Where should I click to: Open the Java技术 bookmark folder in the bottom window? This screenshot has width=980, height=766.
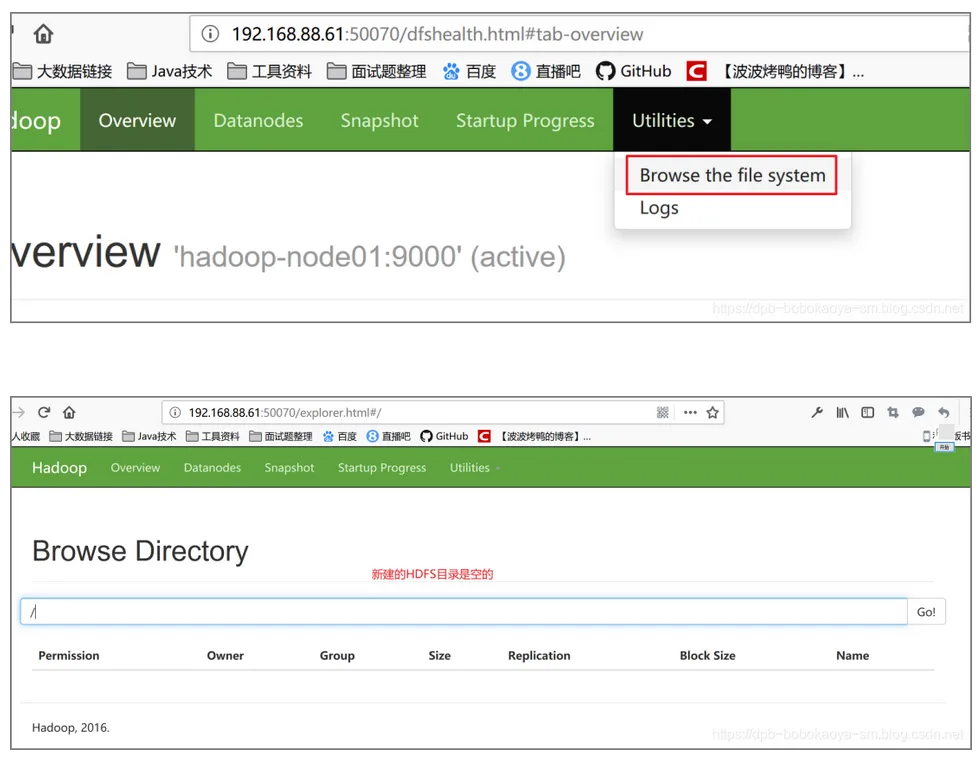149,436
